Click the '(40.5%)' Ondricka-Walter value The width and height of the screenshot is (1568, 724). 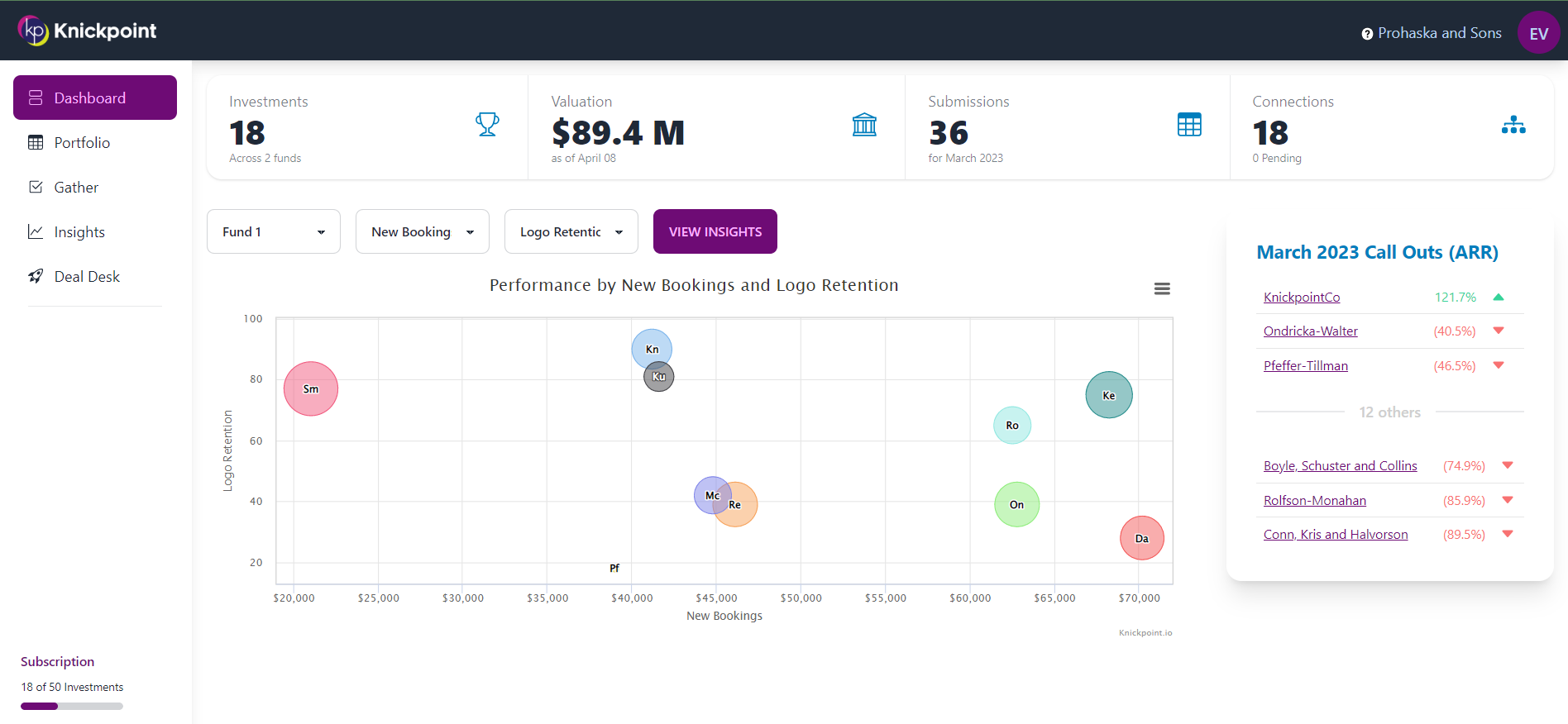point(1455,331)
